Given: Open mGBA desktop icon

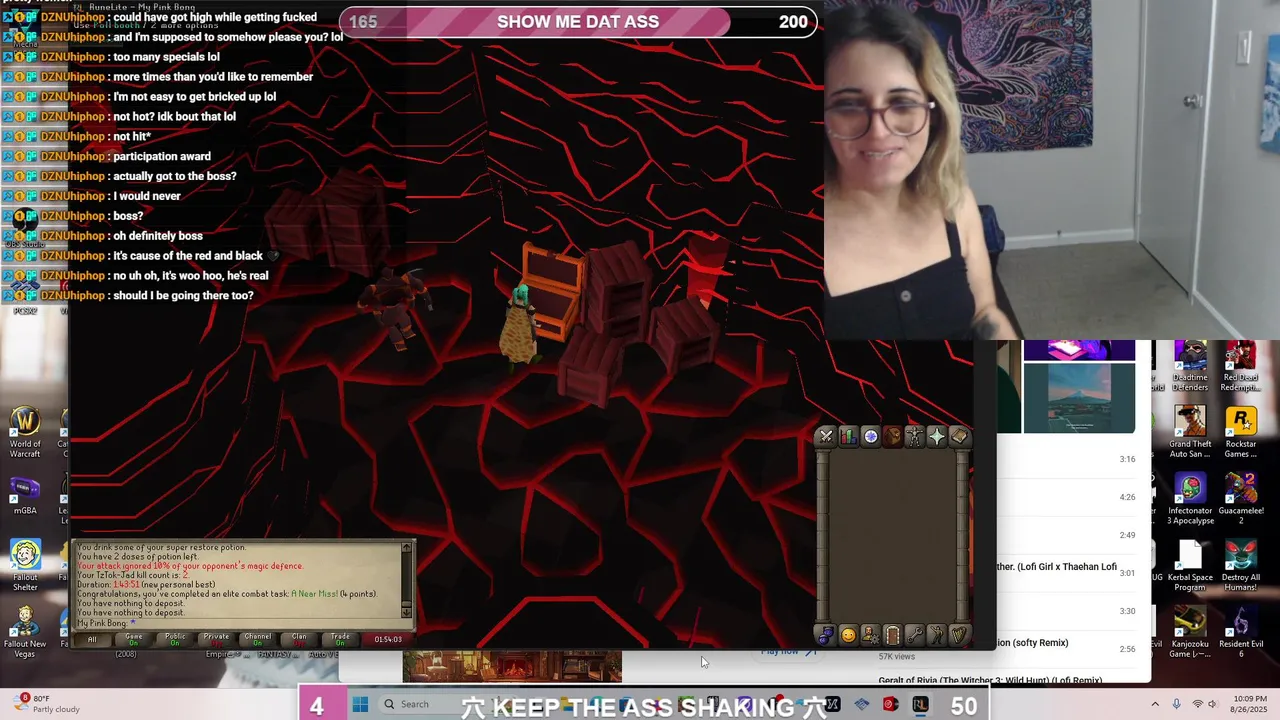Looking at the screenshot, I should pos(25,496).
